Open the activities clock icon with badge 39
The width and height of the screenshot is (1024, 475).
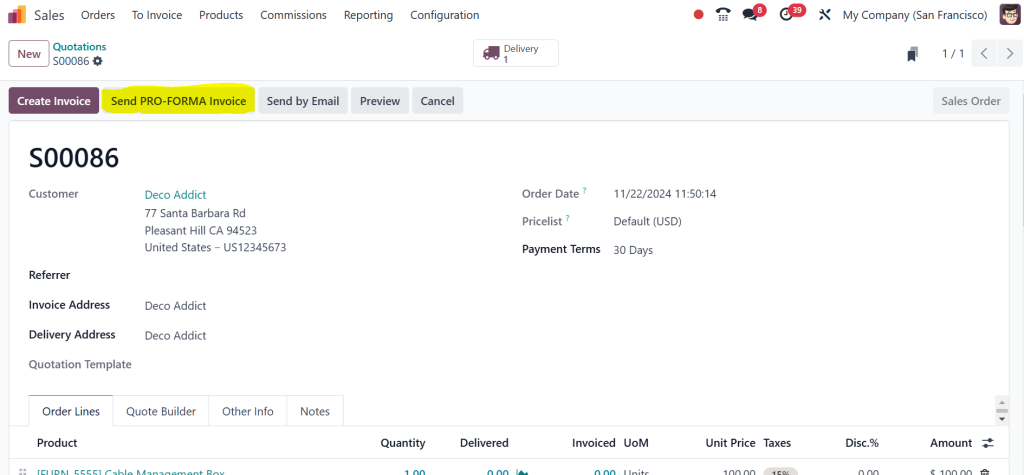[x=786, y=15]
